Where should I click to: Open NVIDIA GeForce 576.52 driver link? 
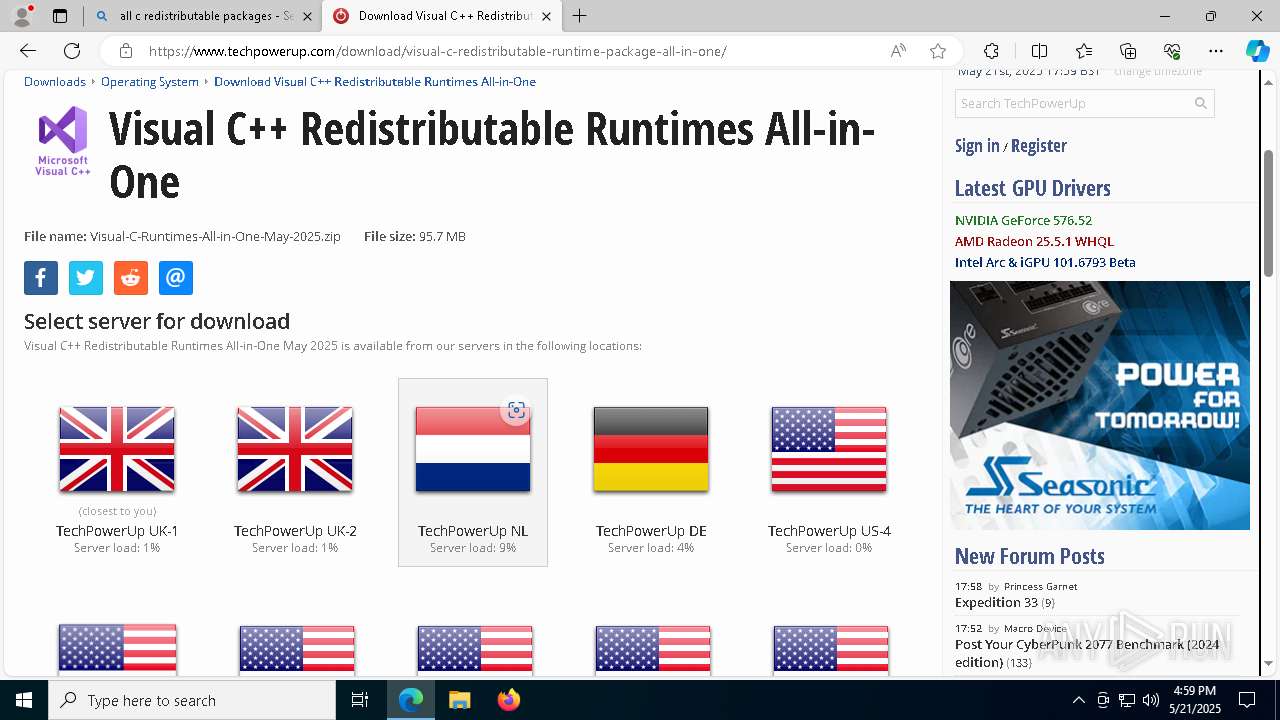(x=1023, y=220)
